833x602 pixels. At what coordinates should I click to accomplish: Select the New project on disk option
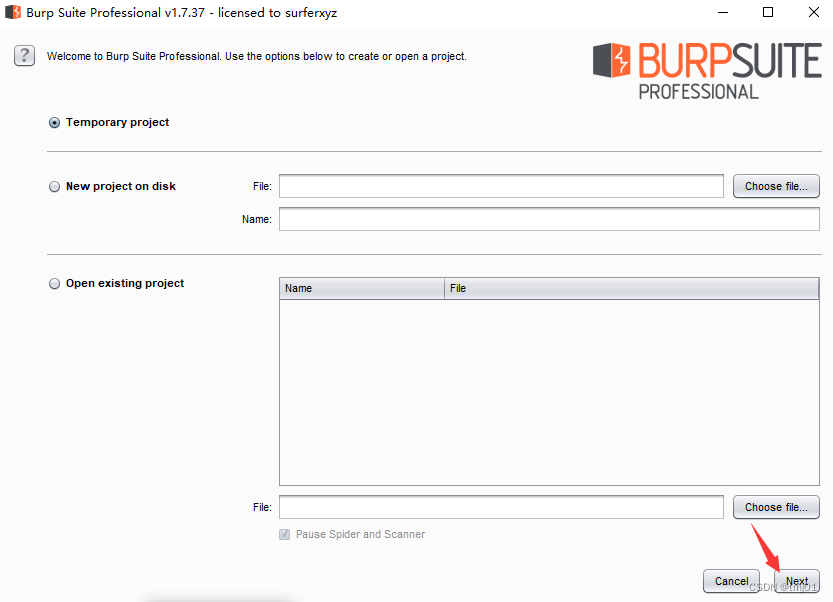[54, 186]
